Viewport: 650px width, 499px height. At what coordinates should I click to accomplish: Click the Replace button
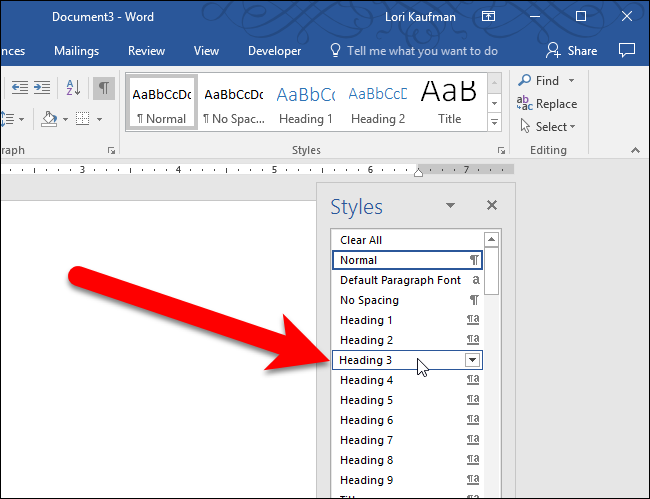coord(548,103)
